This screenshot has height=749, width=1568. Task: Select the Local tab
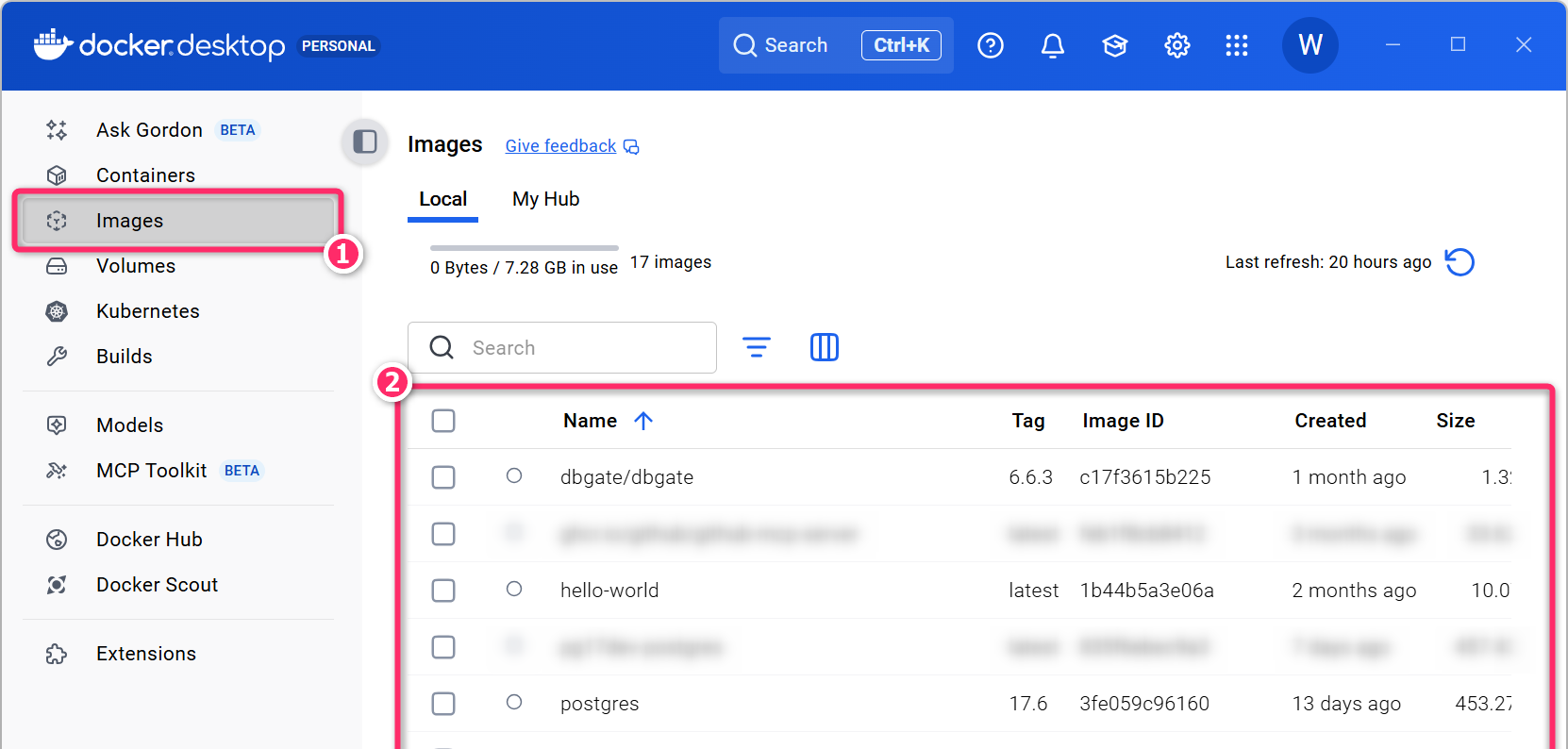[x=442, y=199]
